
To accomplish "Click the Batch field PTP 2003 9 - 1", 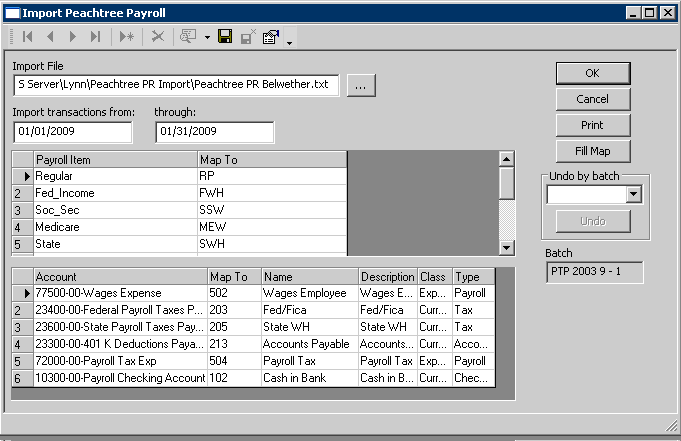I will click(x=594, y=272).
